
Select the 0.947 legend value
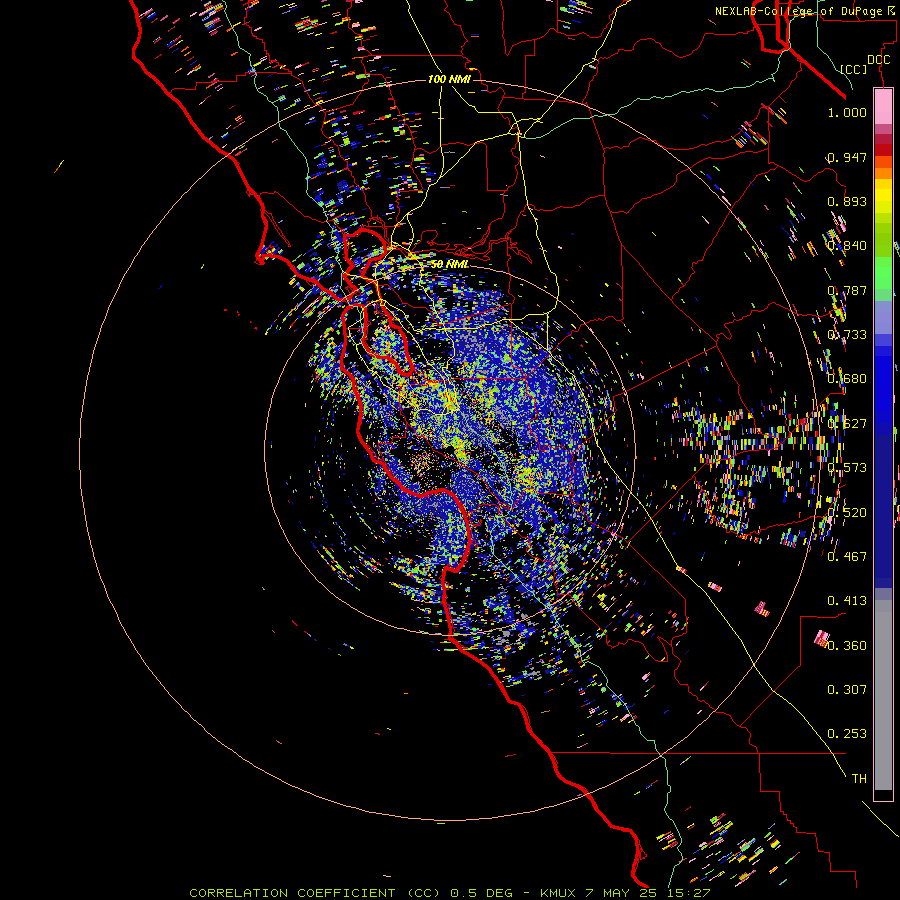pos(847,157)
